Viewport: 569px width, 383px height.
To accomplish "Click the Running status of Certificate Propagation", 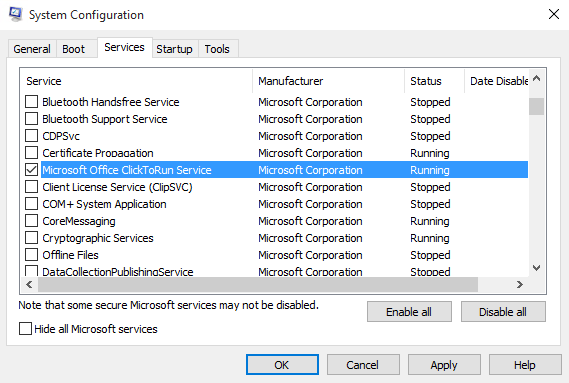I will coord(430,153).
